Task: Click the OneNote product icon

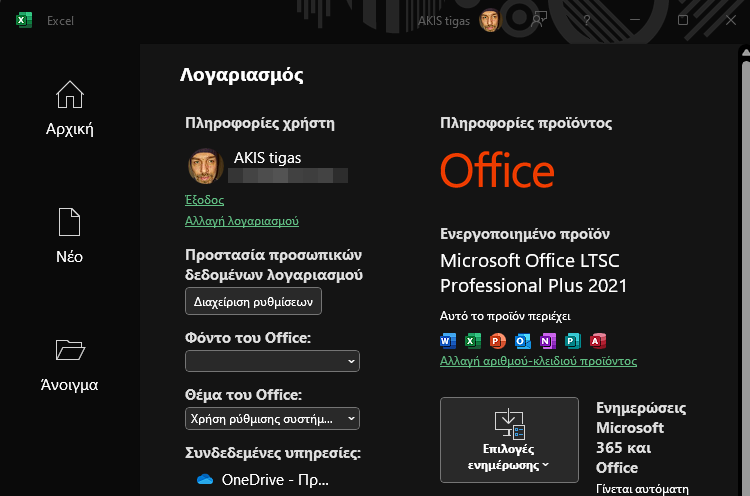Action: (548, 341)
